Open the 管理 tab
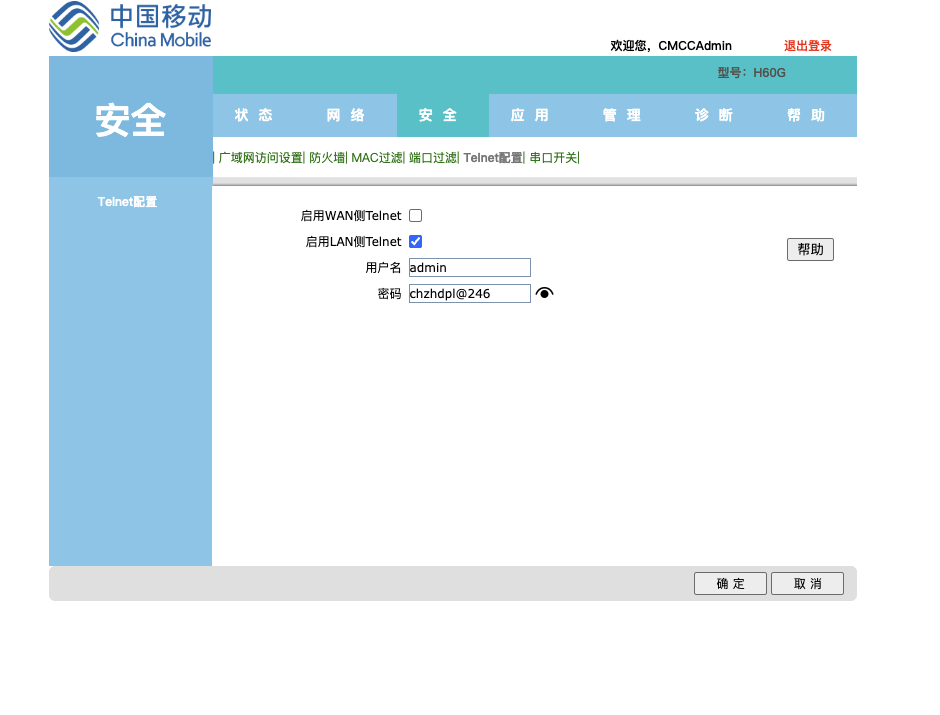This screenshot has width=940, height=715. [x=622, y=115]
